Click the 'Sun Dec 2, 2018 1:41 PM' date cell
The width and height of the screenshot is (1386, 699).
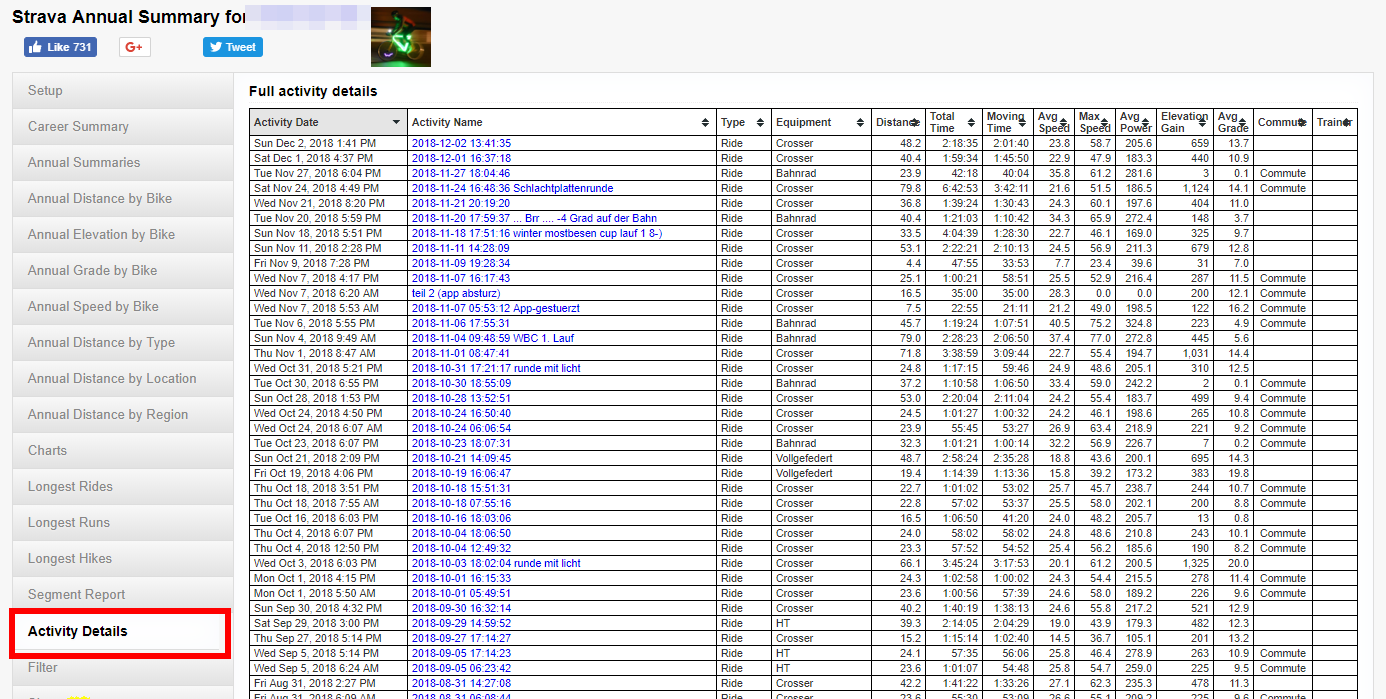coord(328,143)
